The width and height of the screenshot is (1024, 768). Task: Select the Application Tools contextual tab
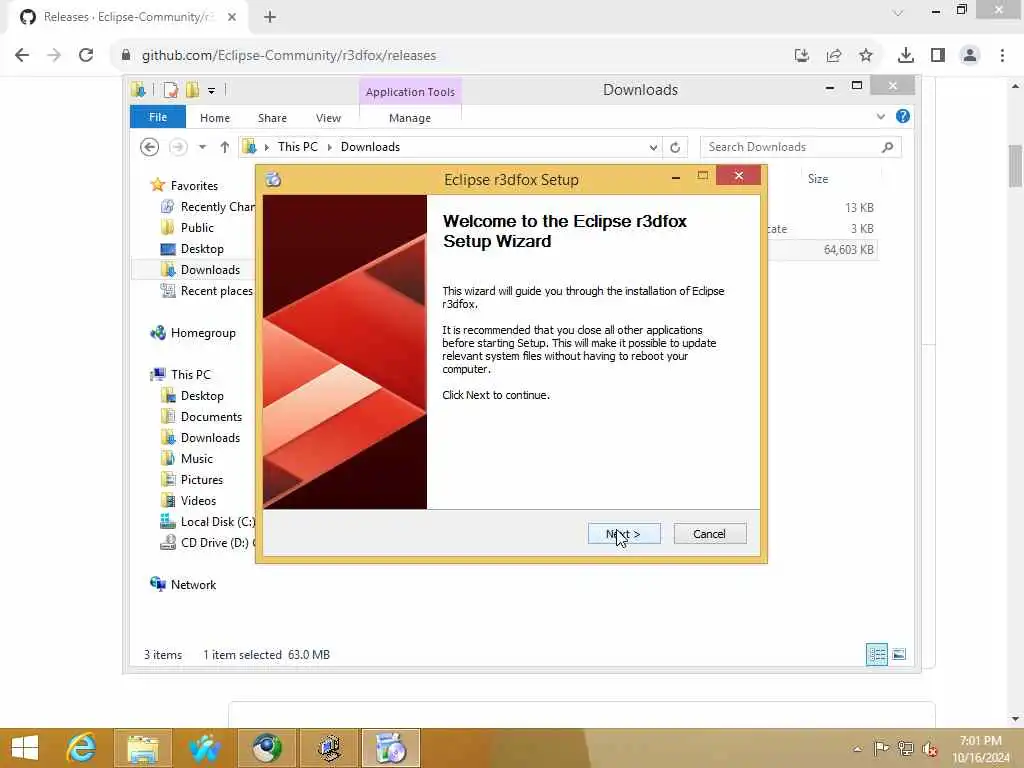coord(410,91)
